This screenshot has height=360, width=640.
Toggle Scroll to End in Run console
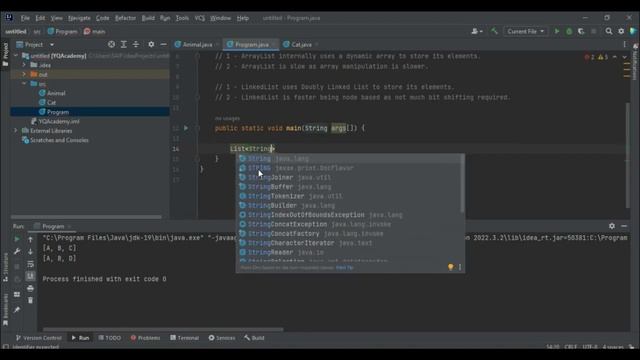click(30, 276)
